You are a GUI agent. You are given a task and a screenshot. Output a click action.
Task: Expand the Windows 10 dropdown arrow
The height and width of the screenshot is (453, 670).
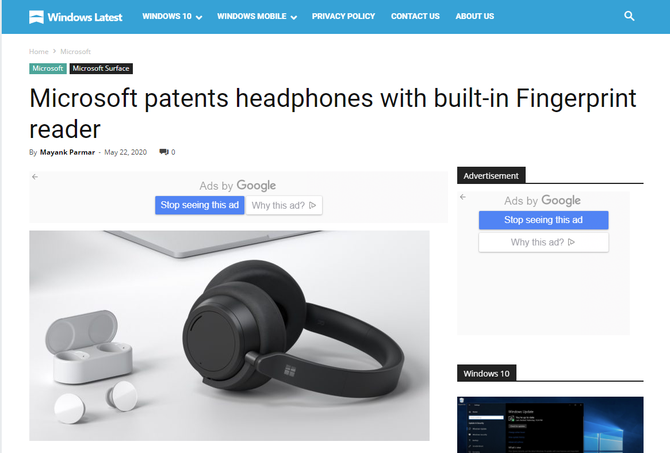pos(199,17)
